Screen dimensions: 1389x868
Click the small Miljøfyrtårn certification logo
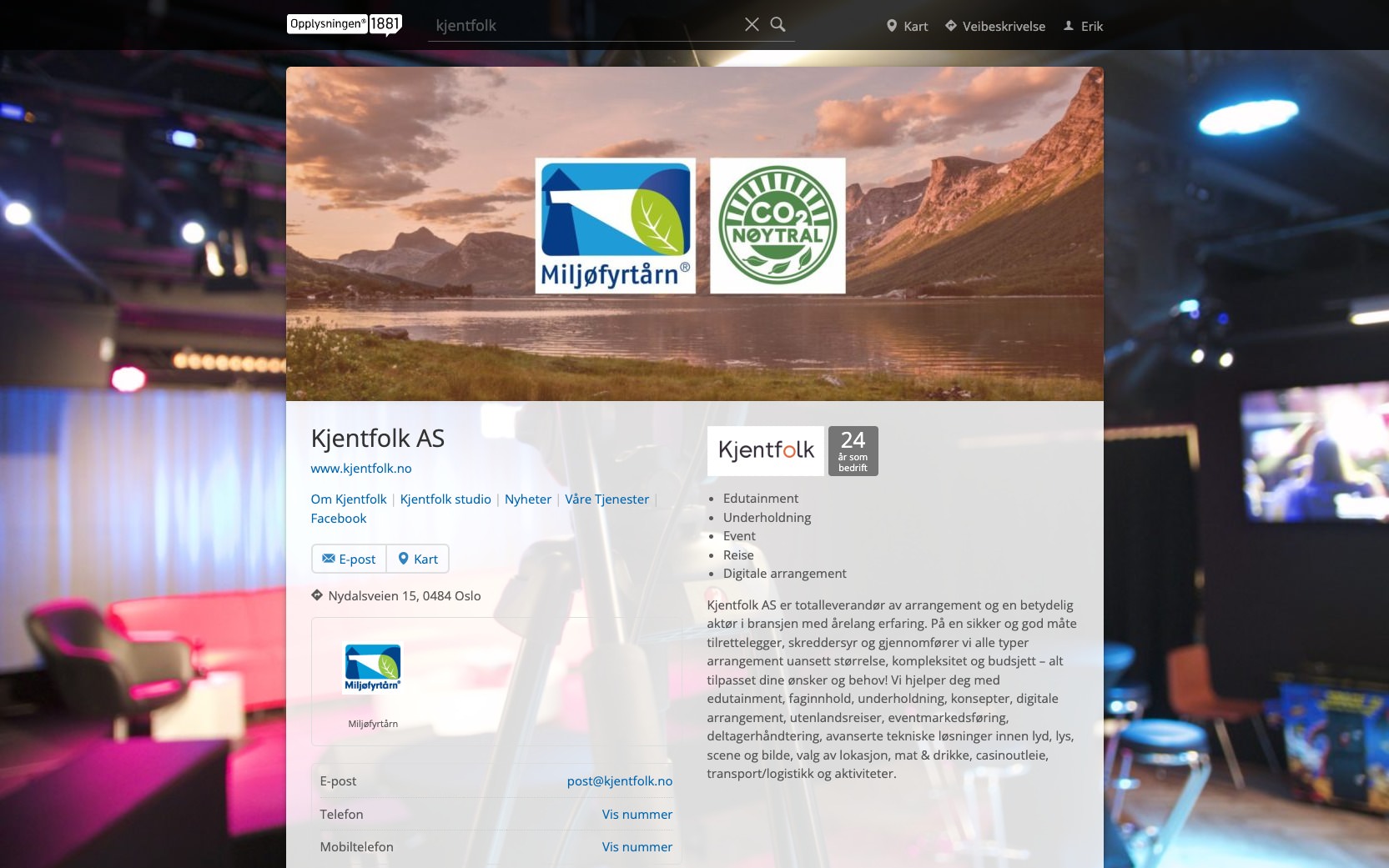373,668
